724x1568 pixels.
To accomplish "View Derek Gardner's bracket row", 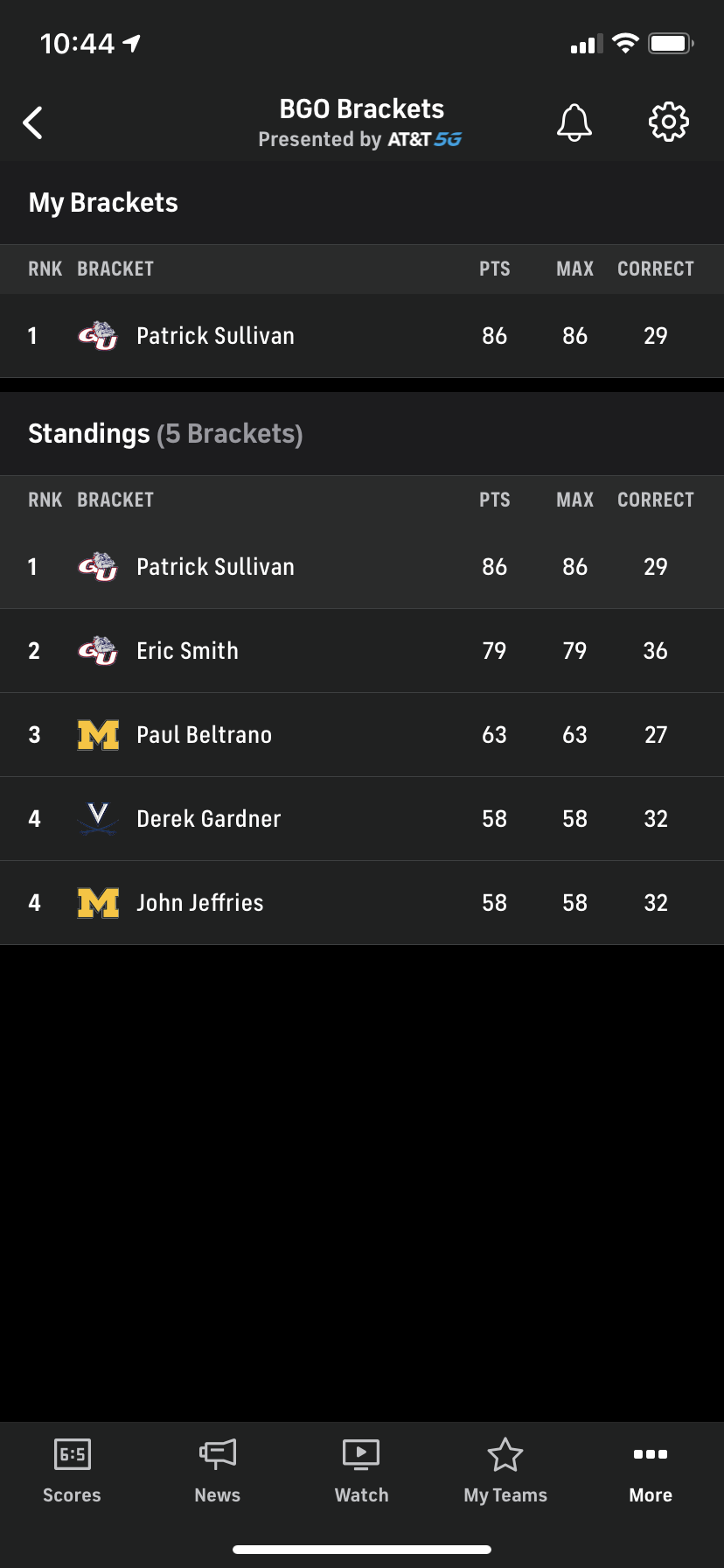I will (x=362, y=819).
